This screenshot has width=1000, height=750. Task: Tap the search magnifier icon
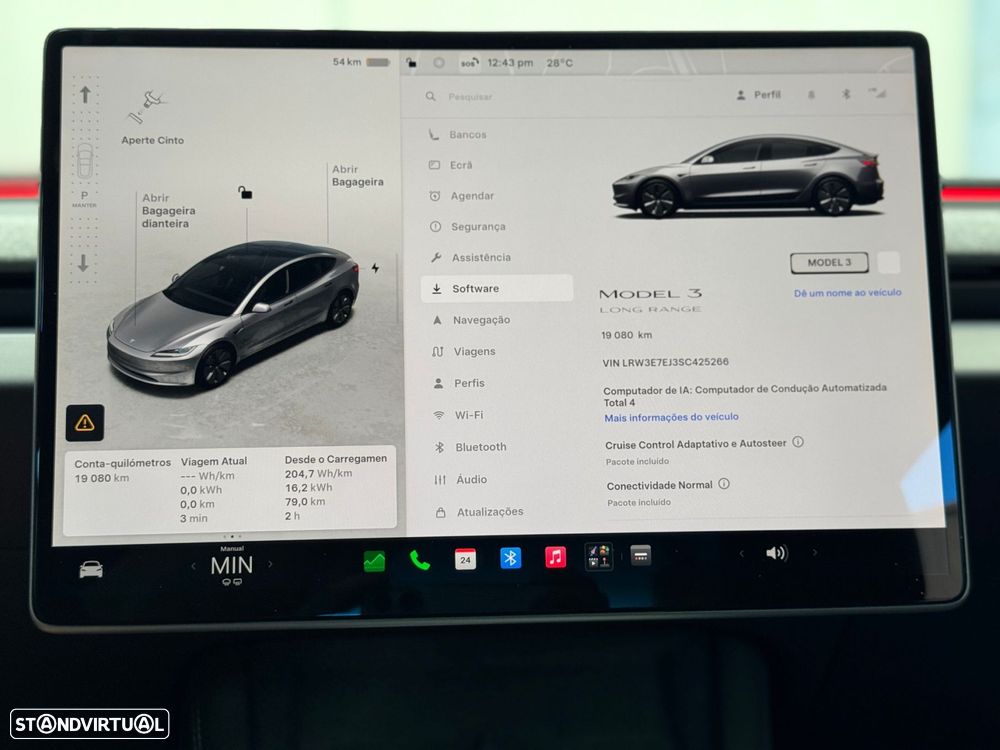coord(430,96)
